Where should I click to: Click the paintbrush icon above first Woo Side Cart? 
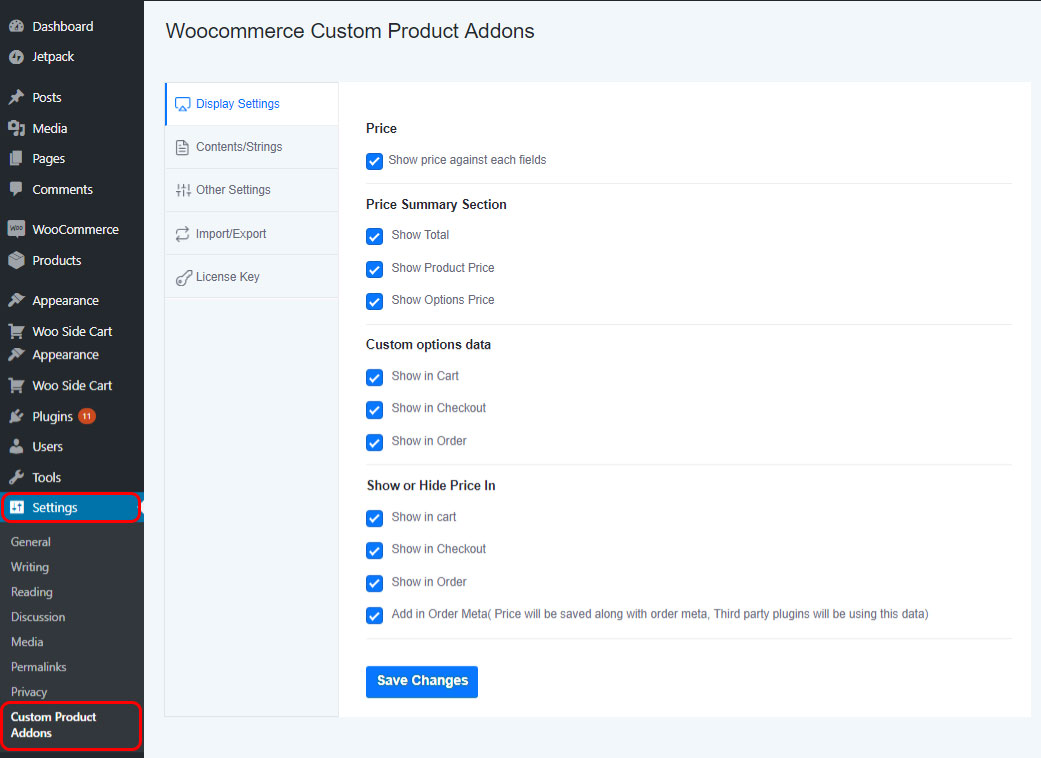17,301
